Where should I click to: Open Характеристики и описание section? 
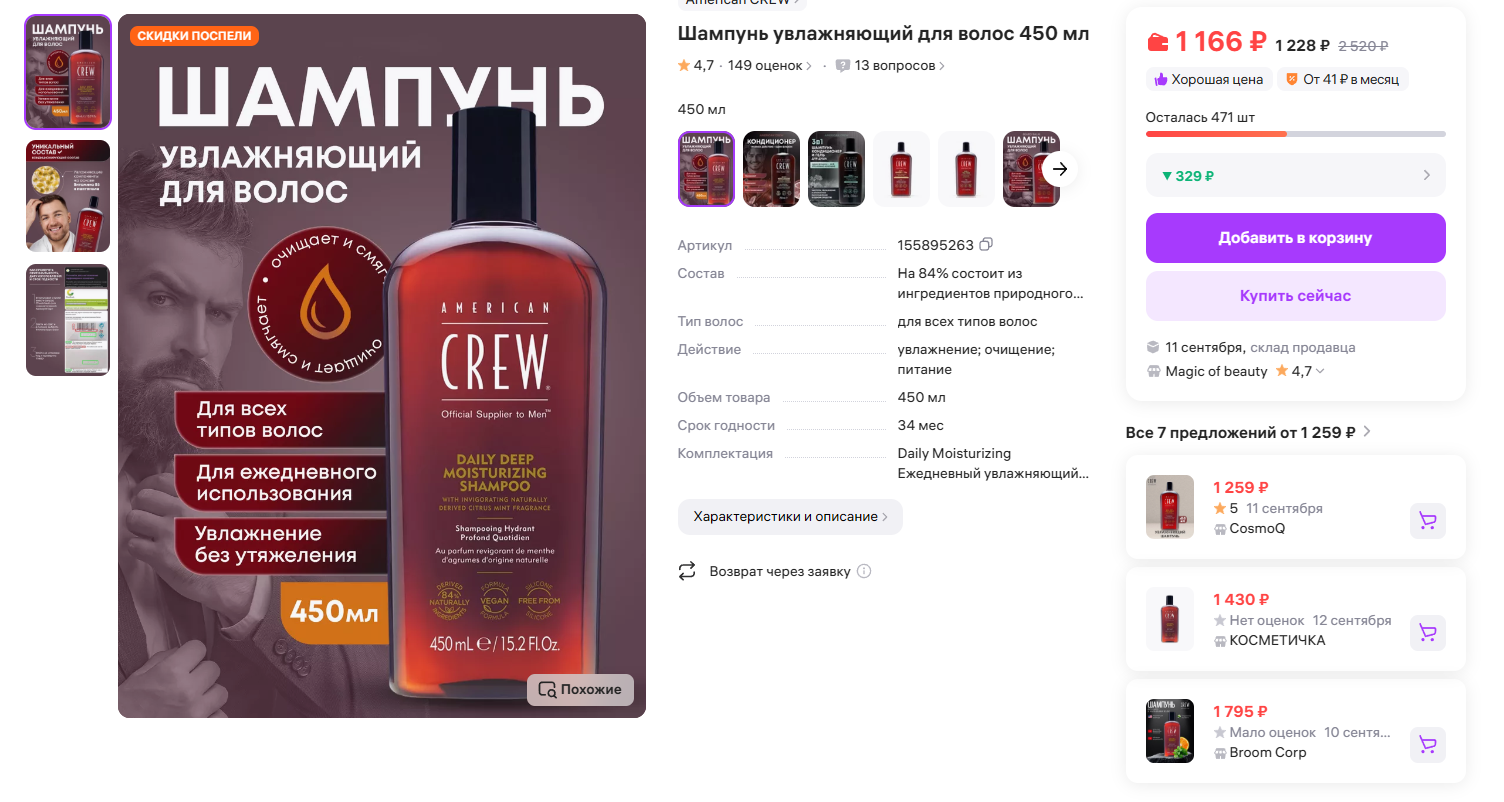(x=790, y=517)
